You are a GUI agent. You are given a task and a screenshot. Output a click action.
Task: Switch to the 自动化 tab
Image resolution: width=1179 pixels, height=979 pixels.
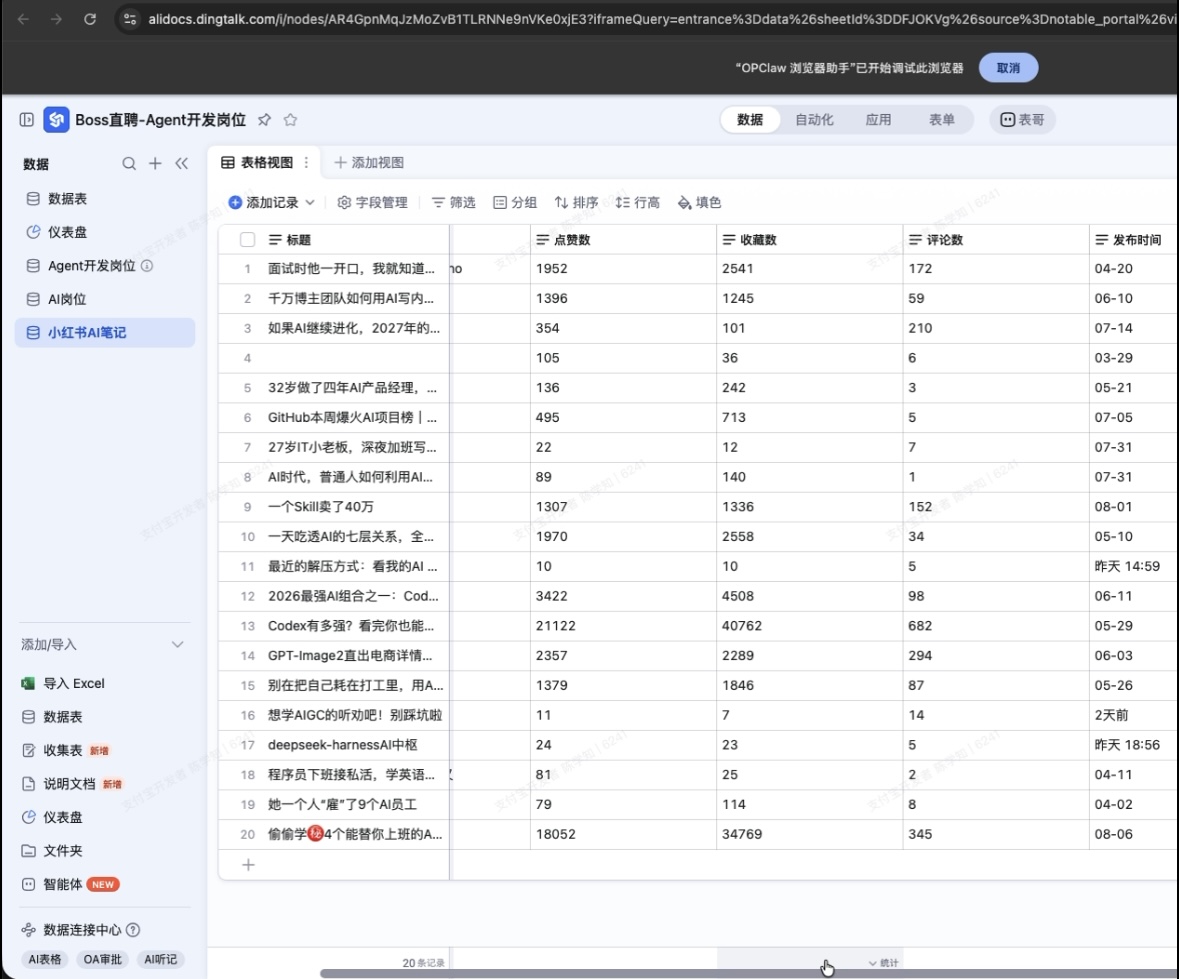[x=814, y=120]
